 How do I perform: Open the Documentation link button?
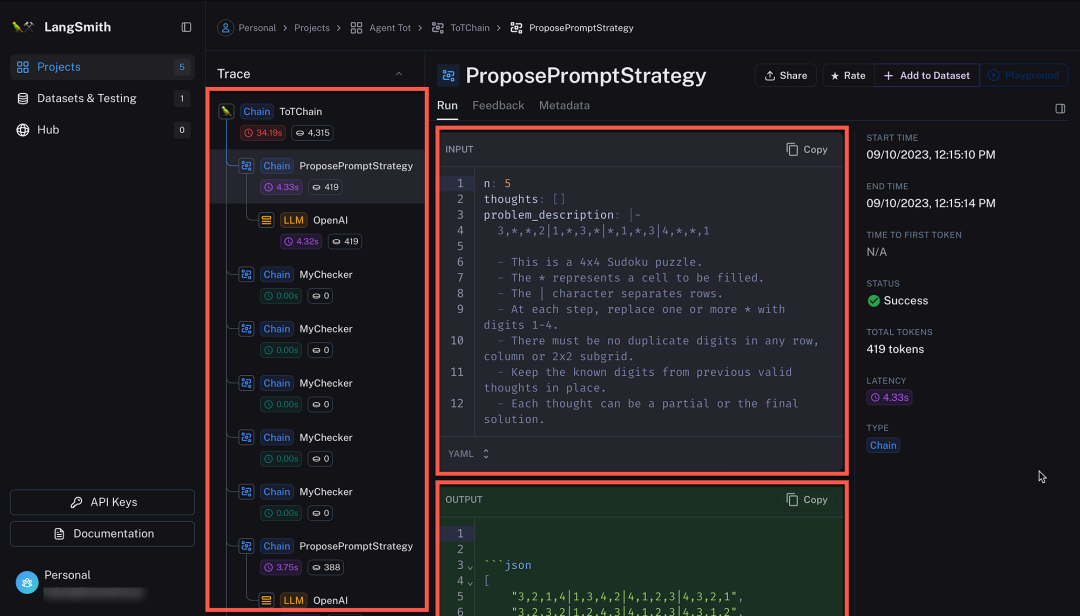pos(102,534)
